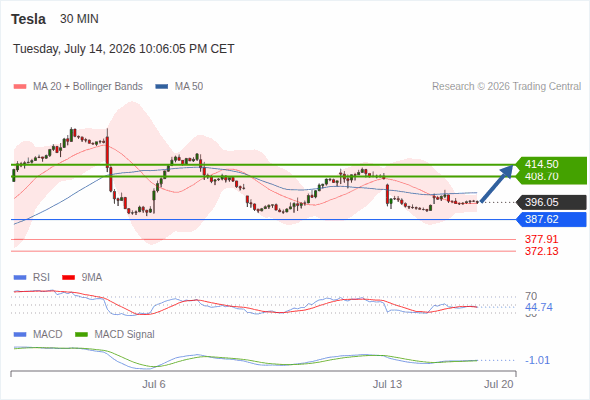Click the 'Jul 20' axis date
This screenshot has height=400, width=590.
pyautogui.click(x=499, y=384)
